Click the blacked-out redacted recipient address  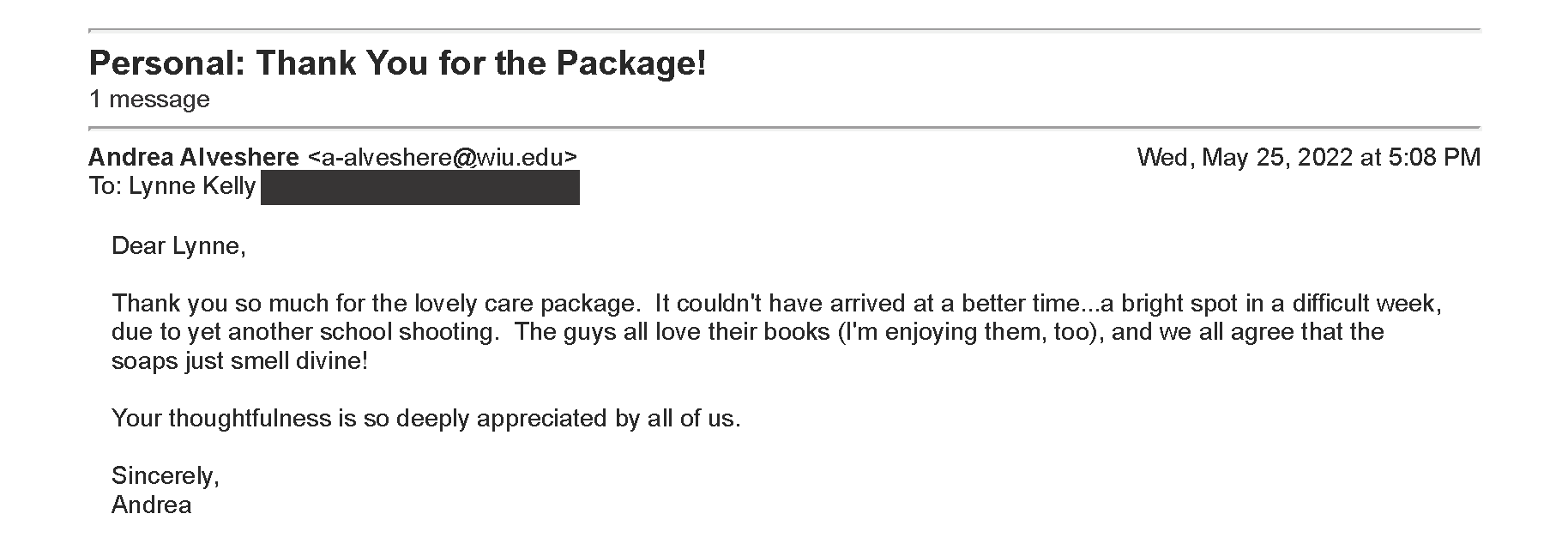pyautogui.click(x=419, y=188)
